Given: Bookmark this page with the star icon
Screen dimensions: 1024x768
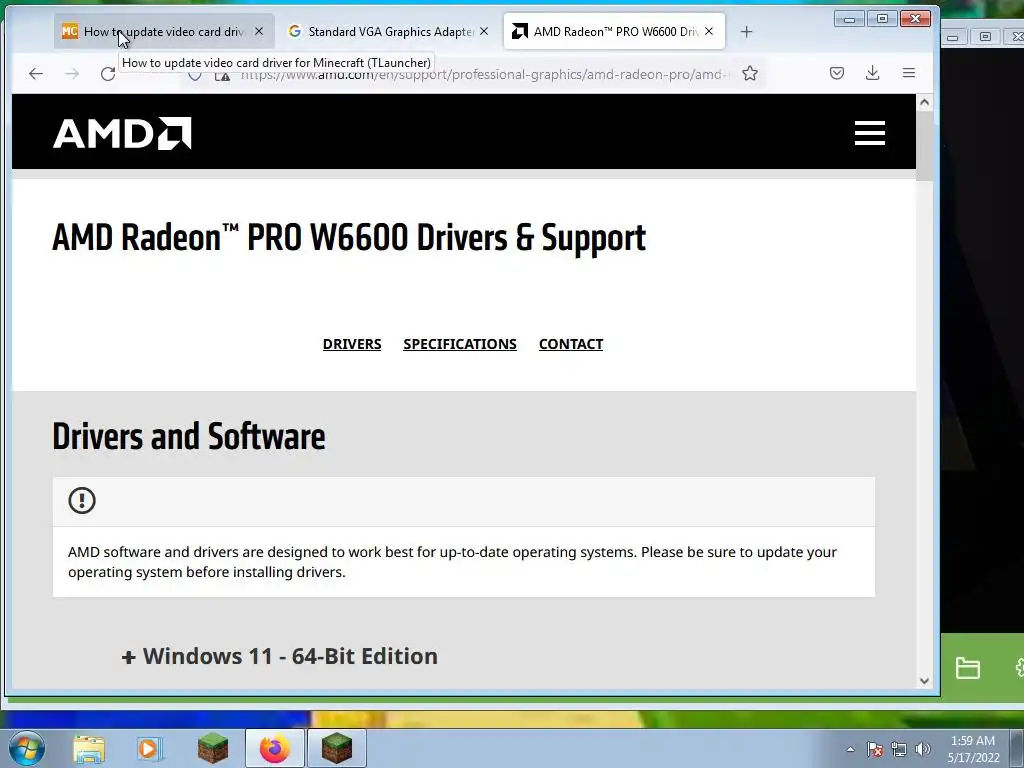Looking at the screenshot, I should coord(750,73).
